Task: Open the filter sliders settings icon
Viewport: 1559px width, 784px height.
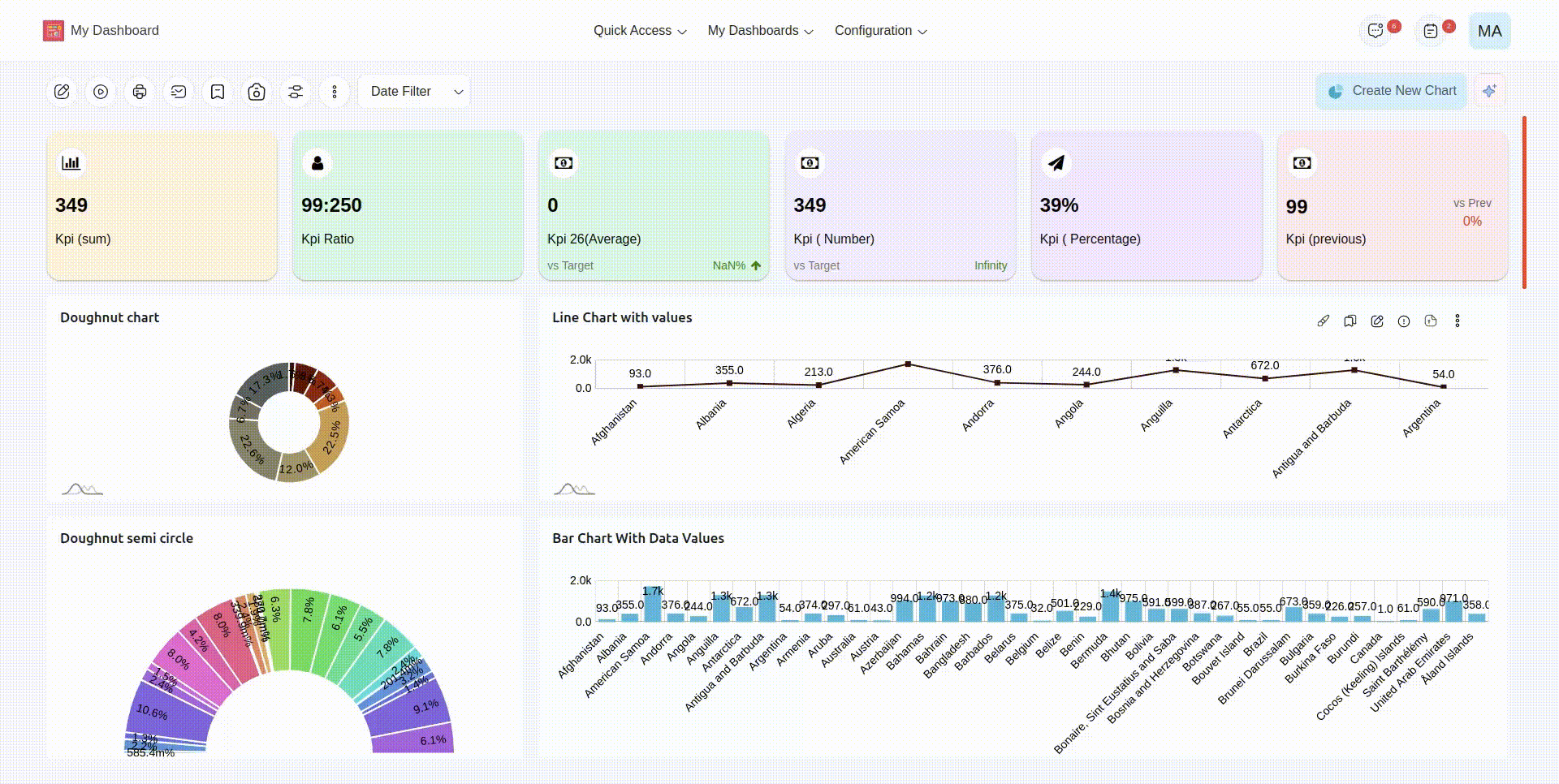Action: point(296,92)
